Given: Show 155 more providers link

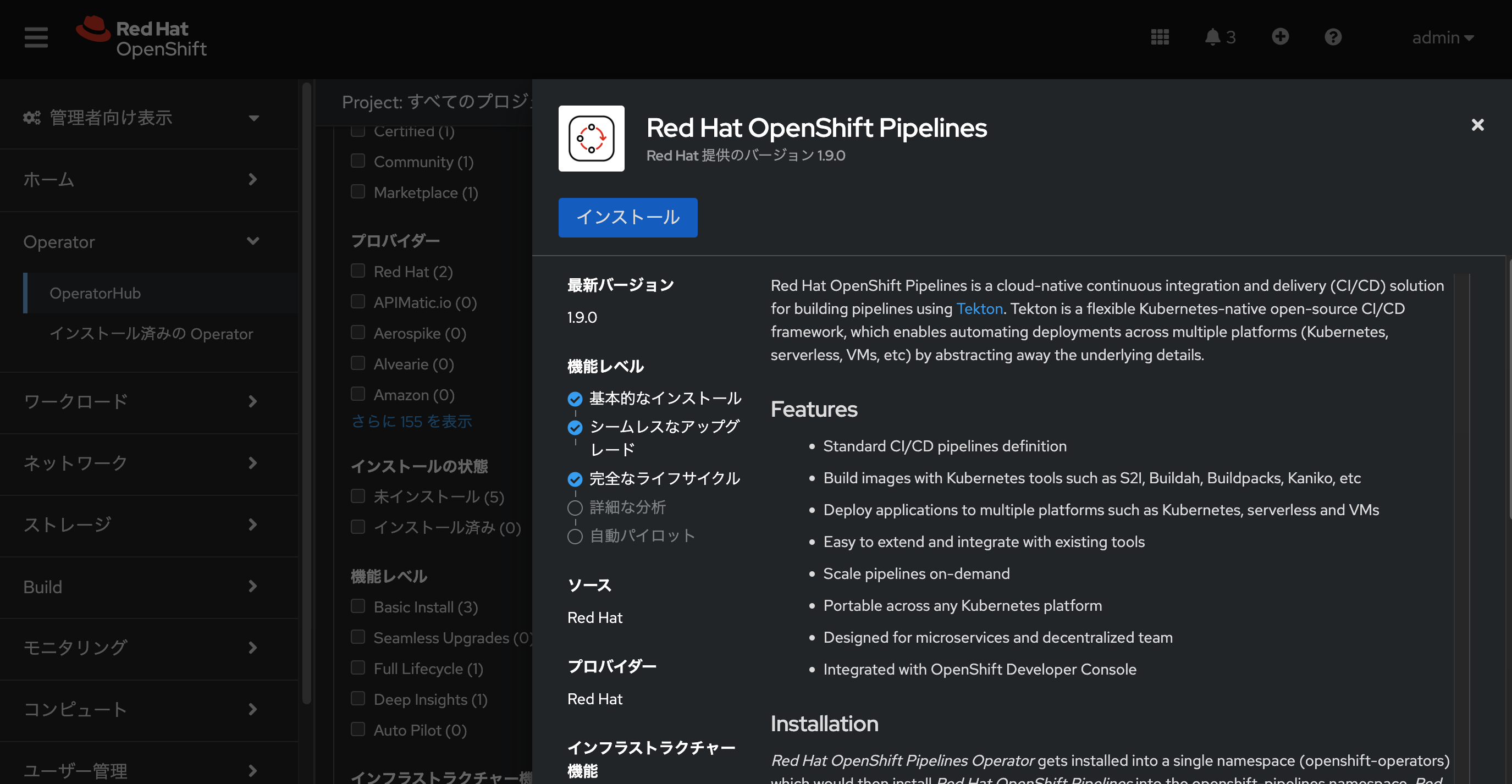Looking at the screenshot, I should coord(411,421).
